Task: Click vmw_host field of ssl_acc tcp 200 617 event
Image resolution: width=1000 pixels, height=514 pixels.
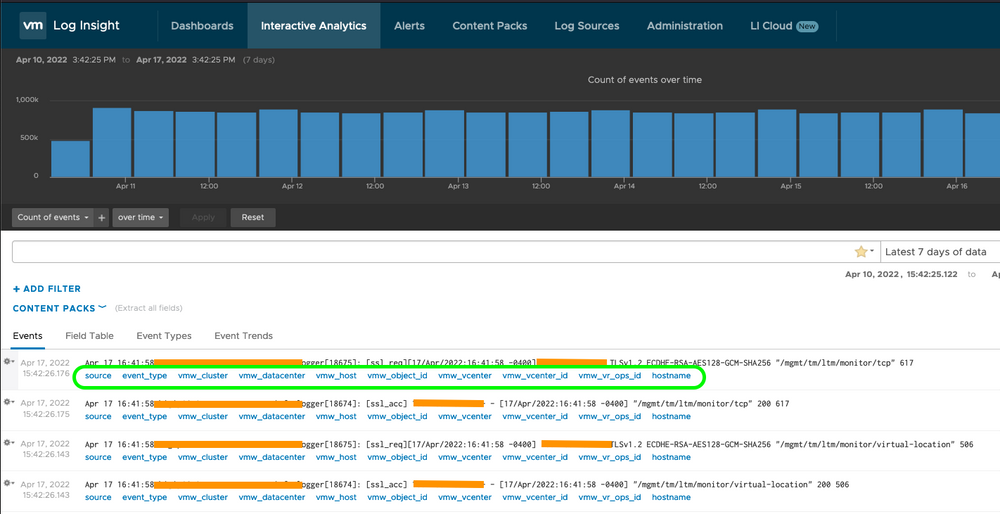Action: click(337, 416)
